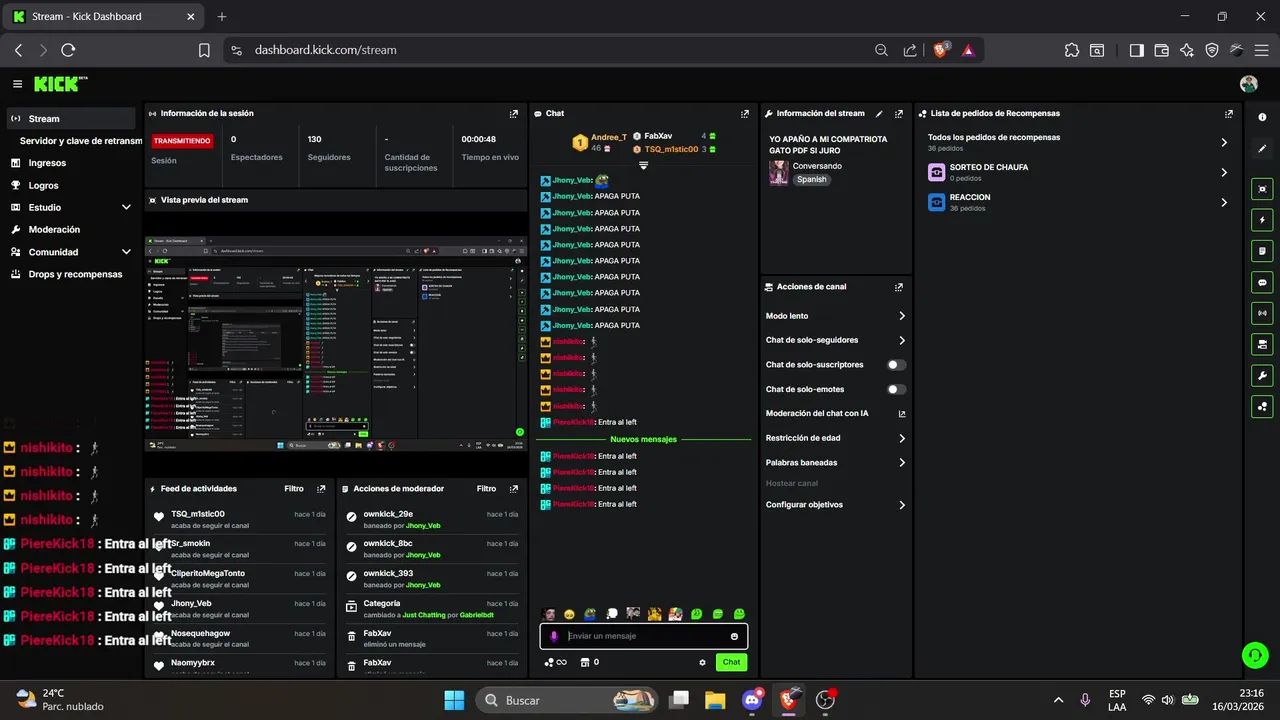Toggle right sidebar rewards dots widget icon

click(x=1262, y=406)
